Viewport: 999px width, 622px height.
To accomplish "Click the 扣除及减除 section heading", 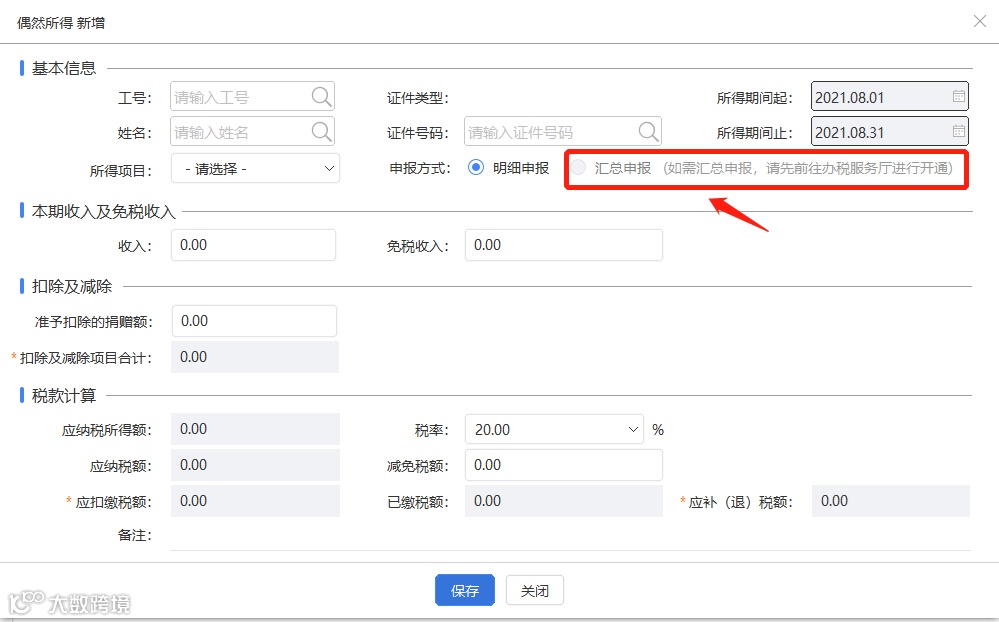I will 72,287.
